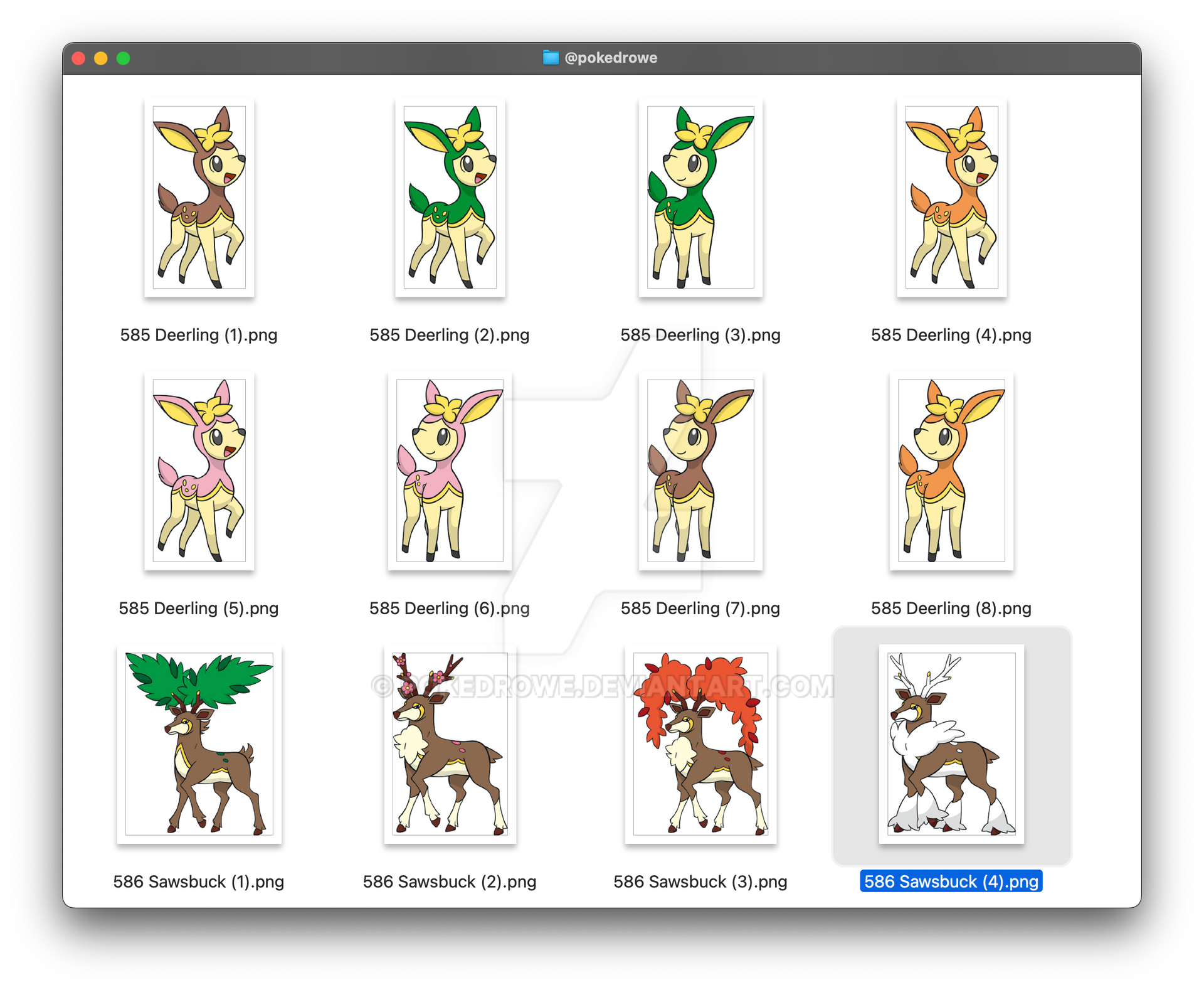Select the 585 Deerling (5).png thumbnail
This screenshot has height=990, width=1204.
point(199,471)
